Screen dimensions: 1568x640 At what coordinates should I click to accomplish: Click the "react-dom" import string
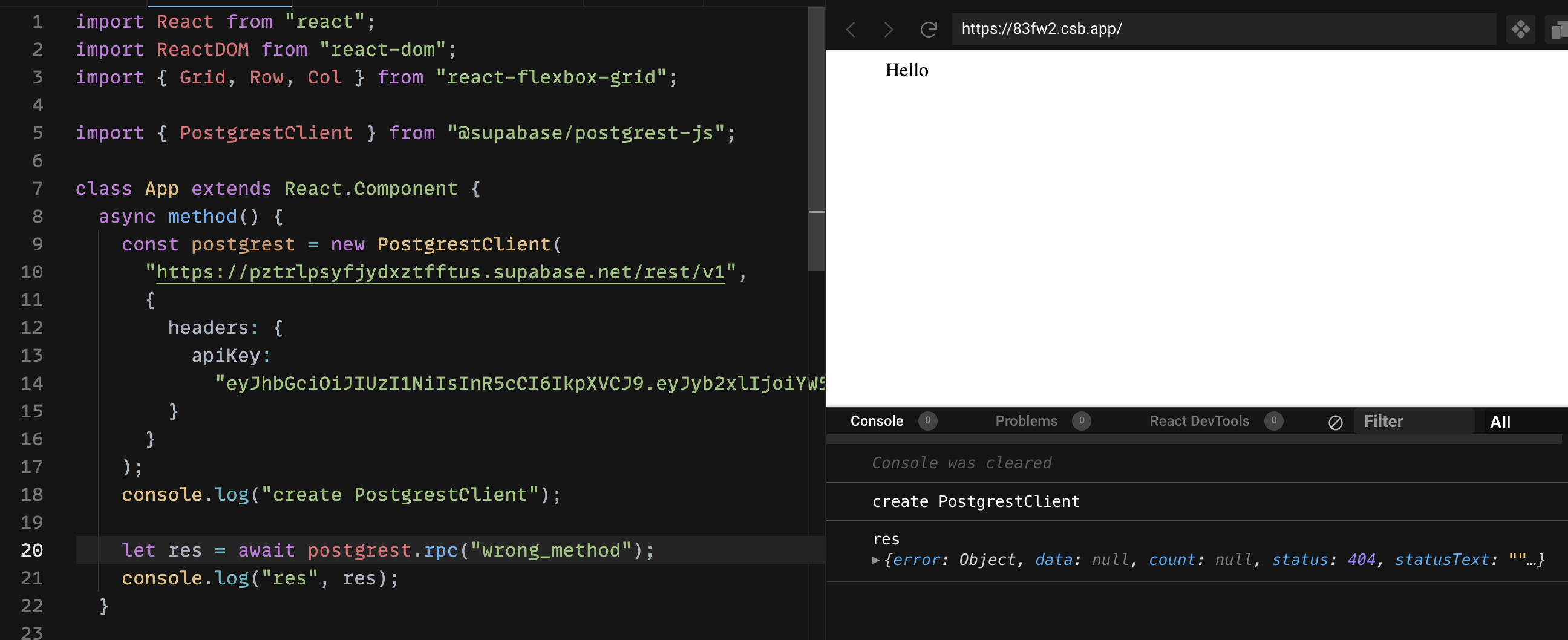383,50
